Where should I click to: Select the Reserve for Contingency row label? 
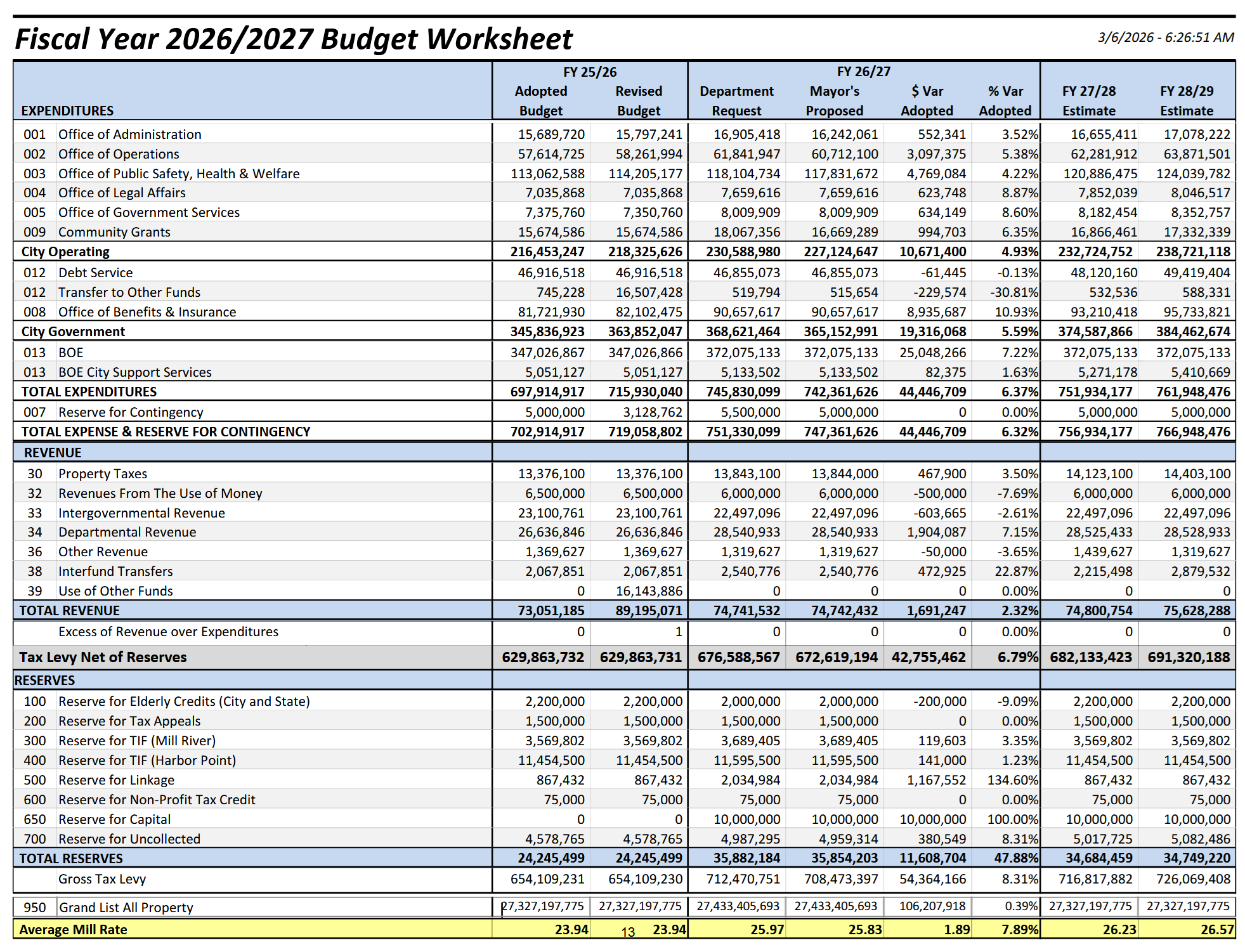pos(131,412)
